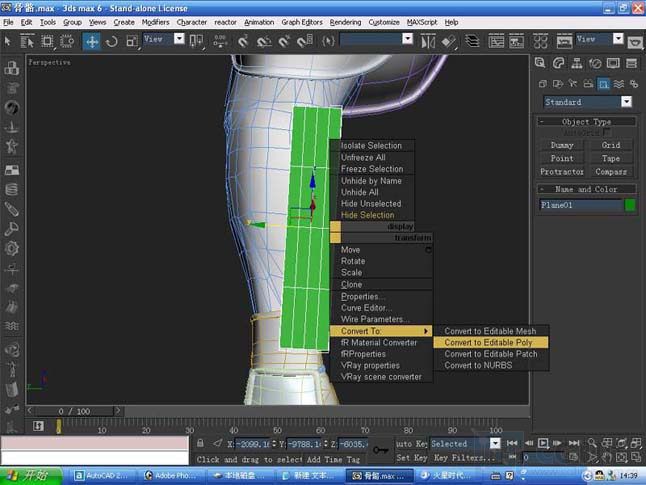Open the green object color swatch
The width and height of the screenshot is (646, 485).
coord(630,205)
